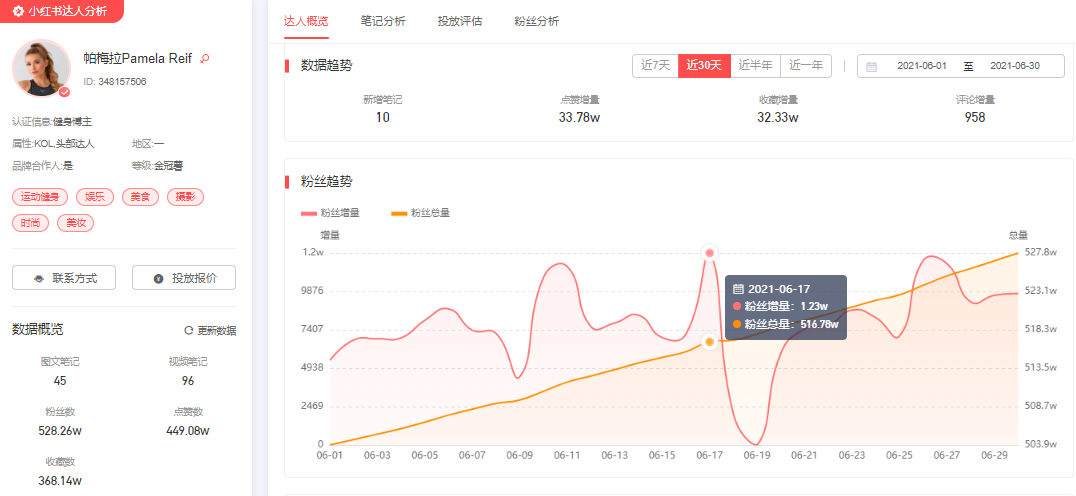The height and width of the screenshot is (496, 1076).
Task: Switch to the 投放评估 tab
Action: [x=460, y=21]
